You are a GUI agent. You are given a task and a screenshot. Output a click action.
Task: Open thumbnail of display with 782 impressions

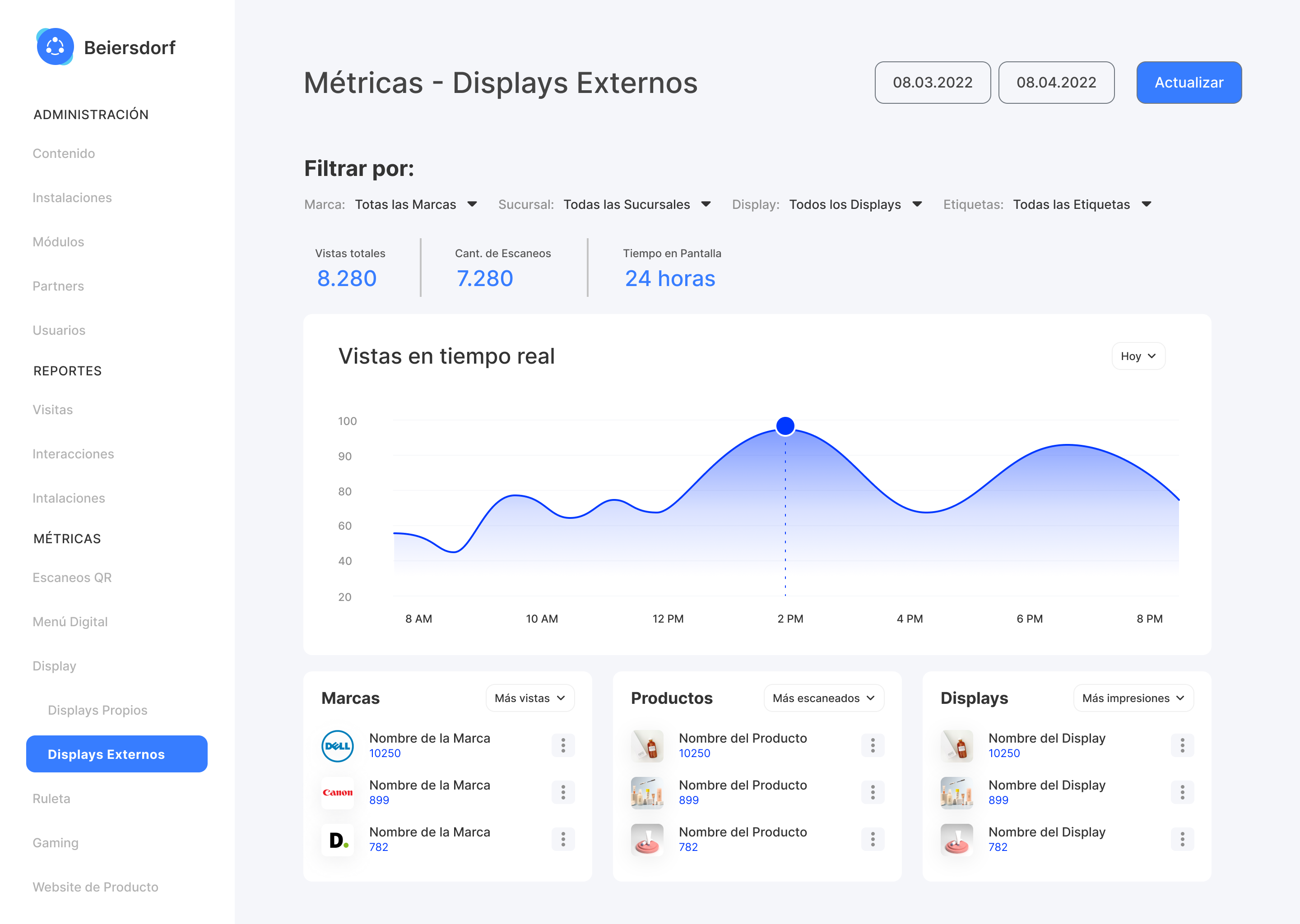957,840
